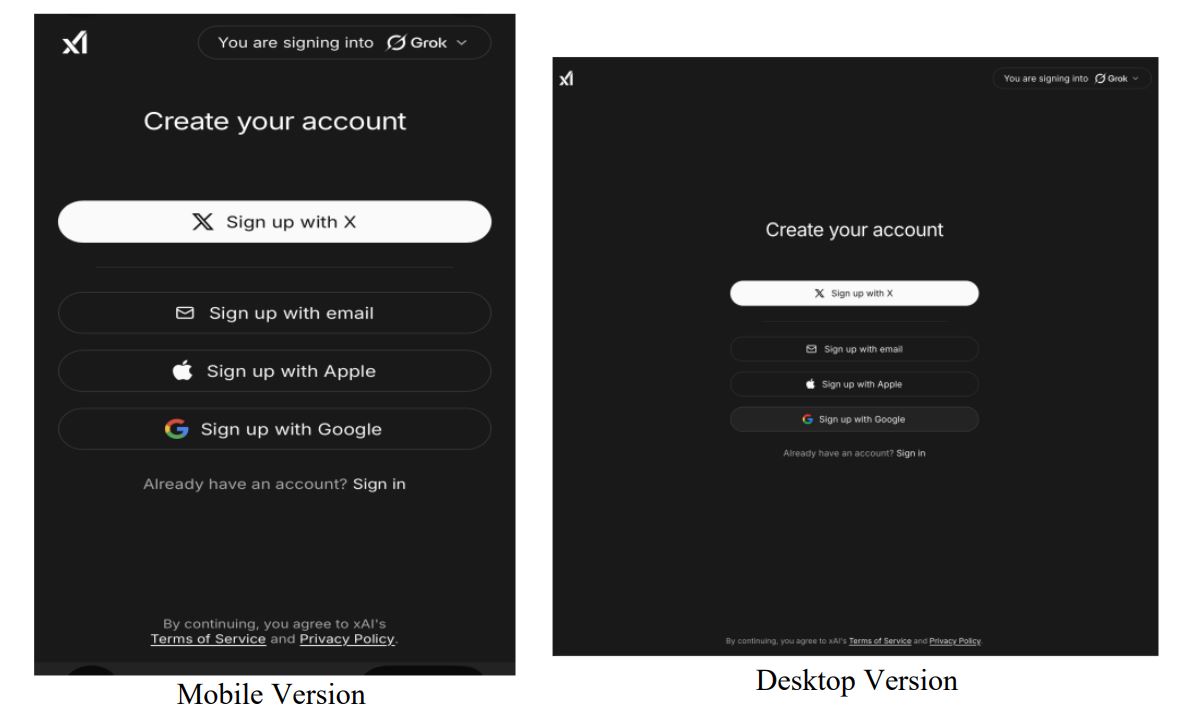Click Sign up with X in desktop version
This screenshot has width=1192, height=721.
(854, 293)
